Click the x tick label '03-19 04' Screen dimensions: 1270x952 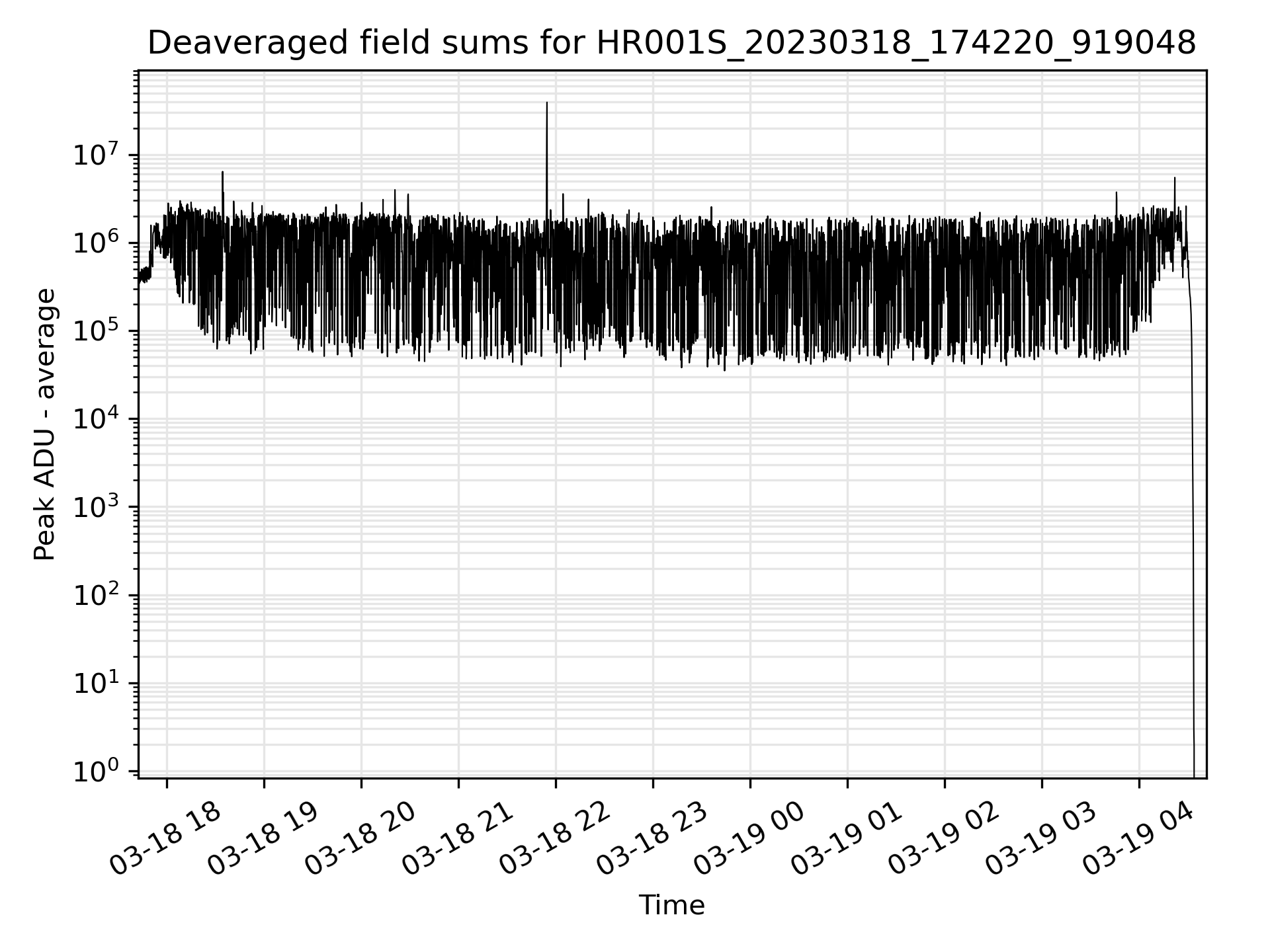[1138, 840]
